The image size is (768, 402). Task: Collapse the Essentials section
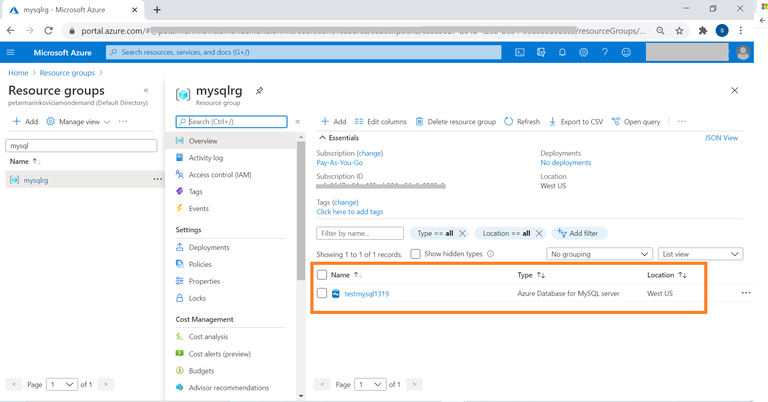click(322, 138)
